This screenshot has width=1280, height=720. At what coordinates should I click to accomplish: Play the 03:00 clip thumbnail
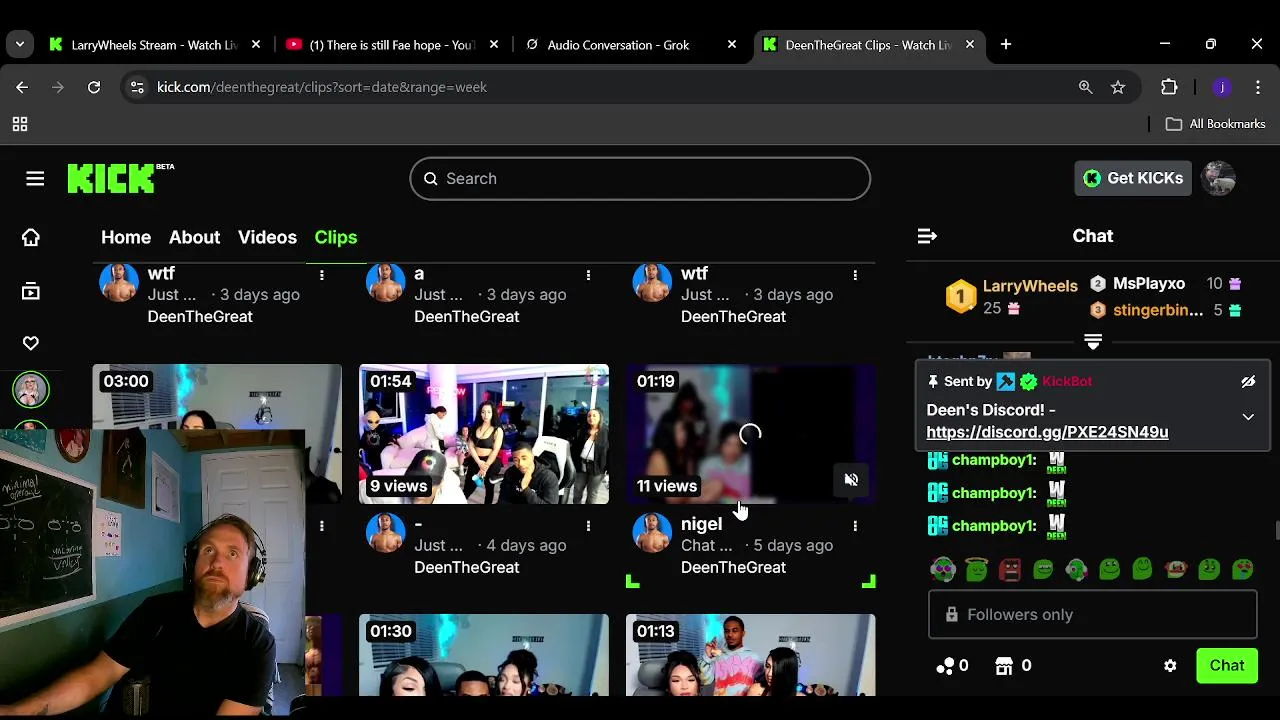pyautogui.click(x=217, y=400)
